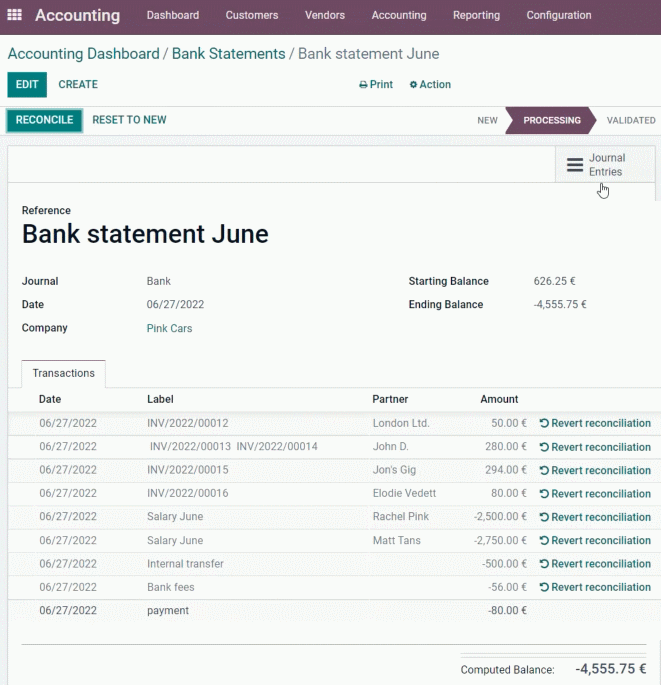Open the Pink Cars company link
661x685 pixels.
point(169,328)
